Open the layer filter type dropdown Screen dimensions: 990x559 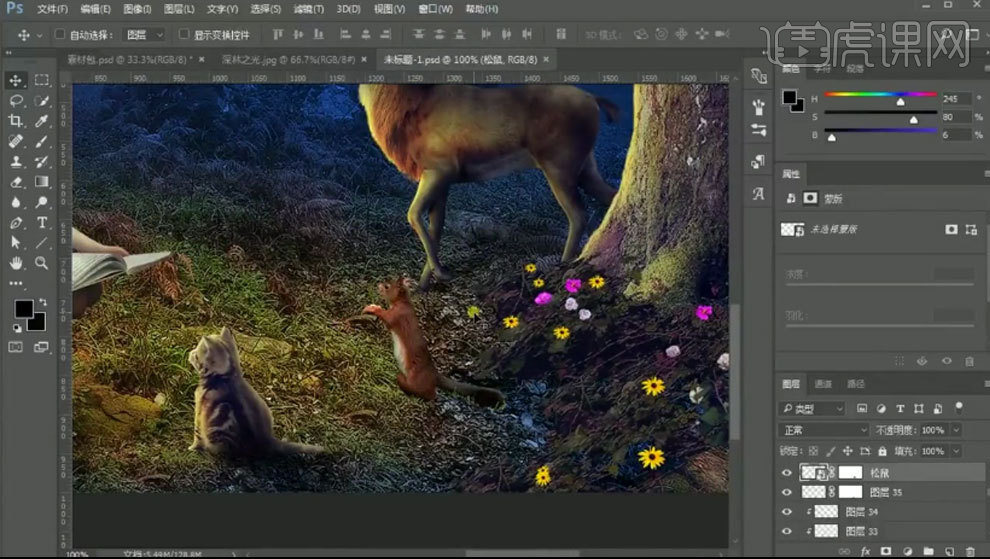pyautogui.click(x=812, y=409)
